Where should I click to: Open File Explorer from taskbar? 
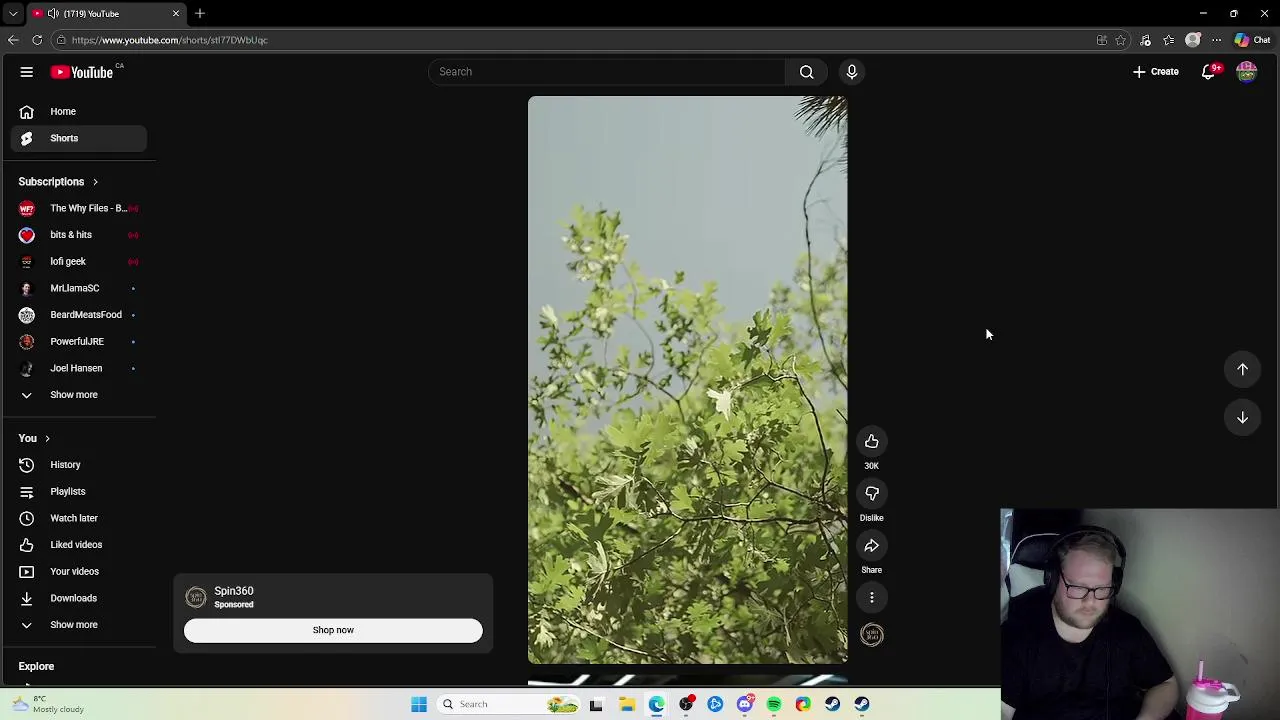pyautogui.click(x=627, y=704)
